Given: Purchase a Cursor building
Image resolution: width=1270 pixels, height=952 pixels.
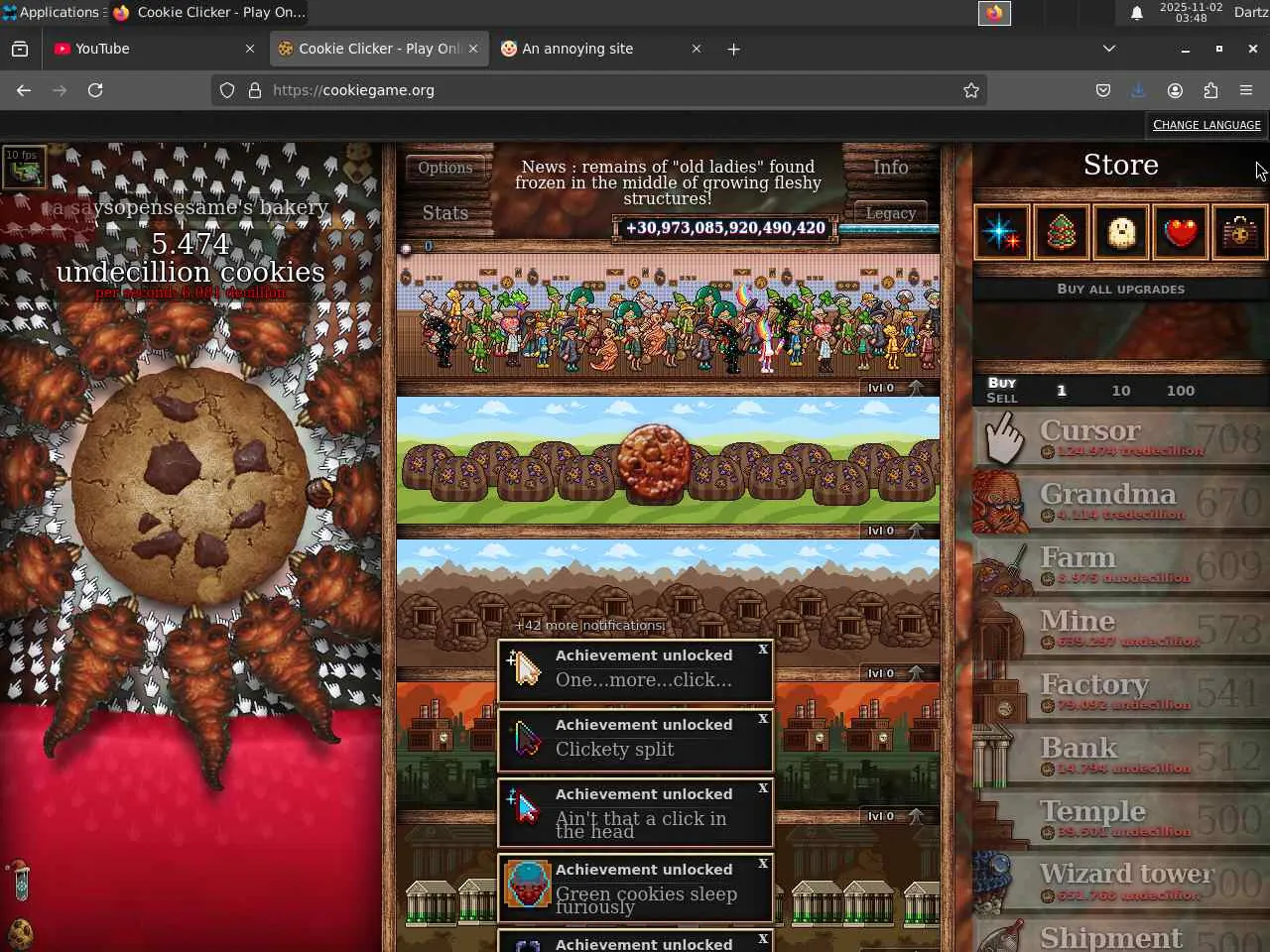Looking at the screenshot, I should click(1121, 438).
